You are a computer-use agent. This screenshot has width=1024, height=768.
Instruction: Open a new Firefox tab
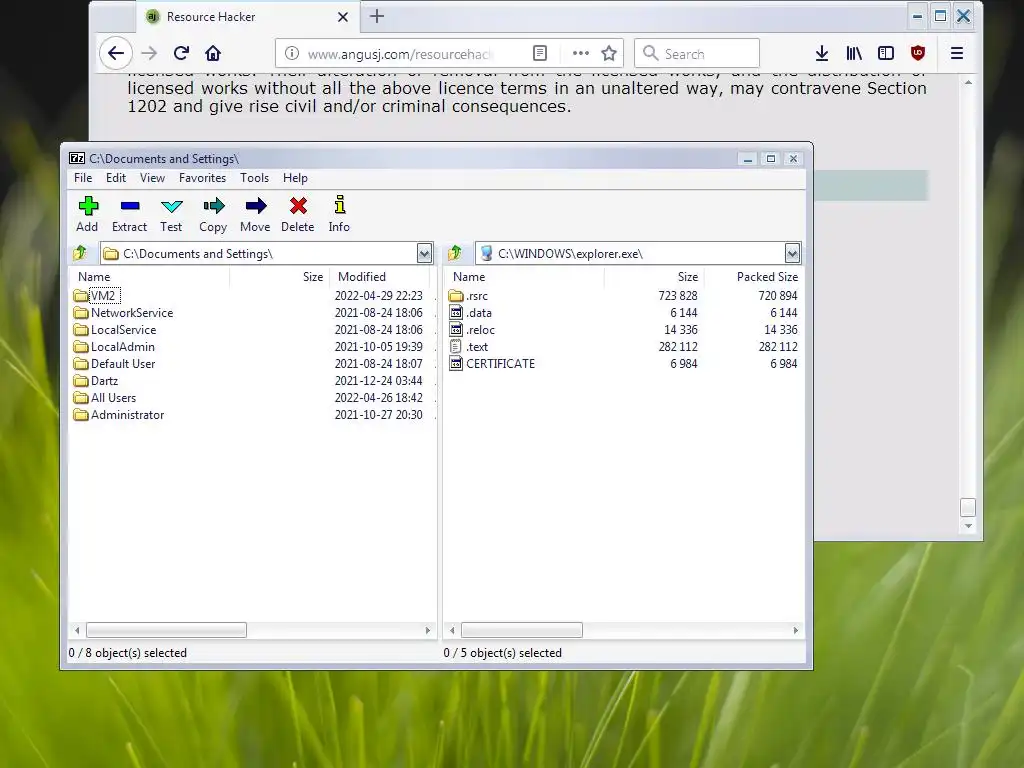tap(377, 16)
